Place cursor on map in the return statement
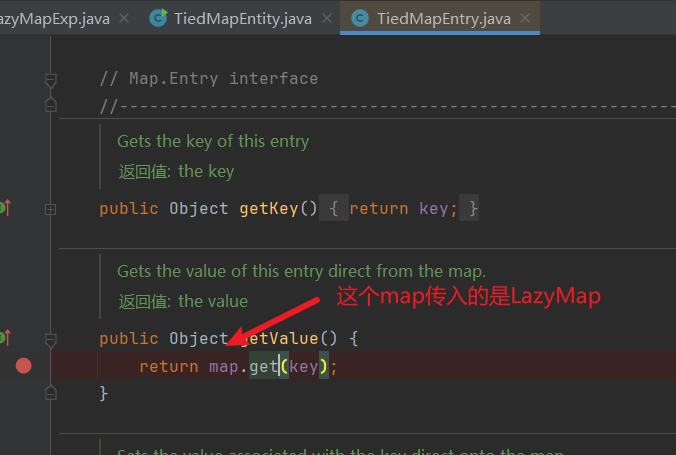The width and height of the screenshot is (676, 455). pos(224,367)
